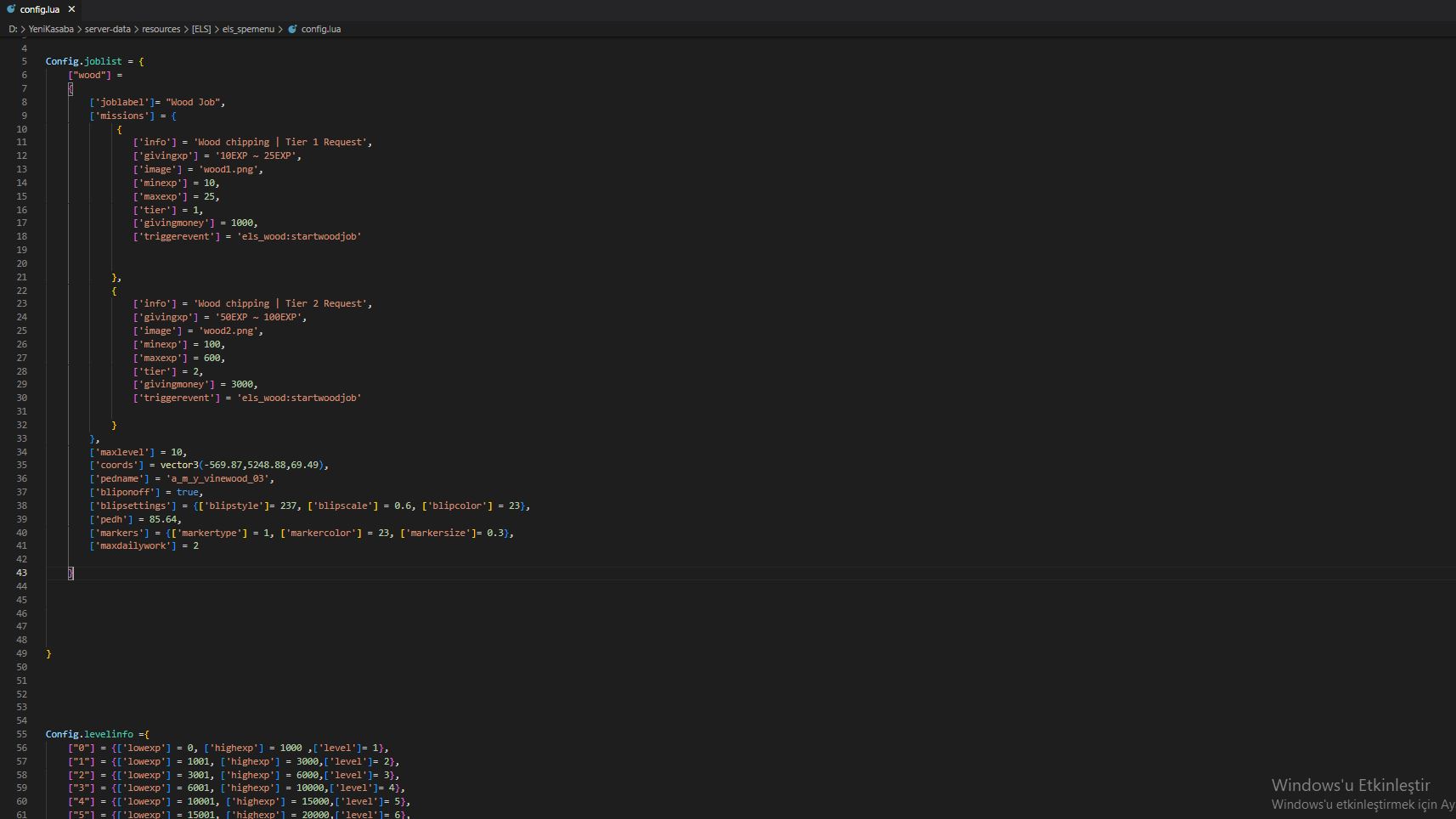Open the server-data breadcrumb segment
The image size is (1456, 819).
pos(107,29)
